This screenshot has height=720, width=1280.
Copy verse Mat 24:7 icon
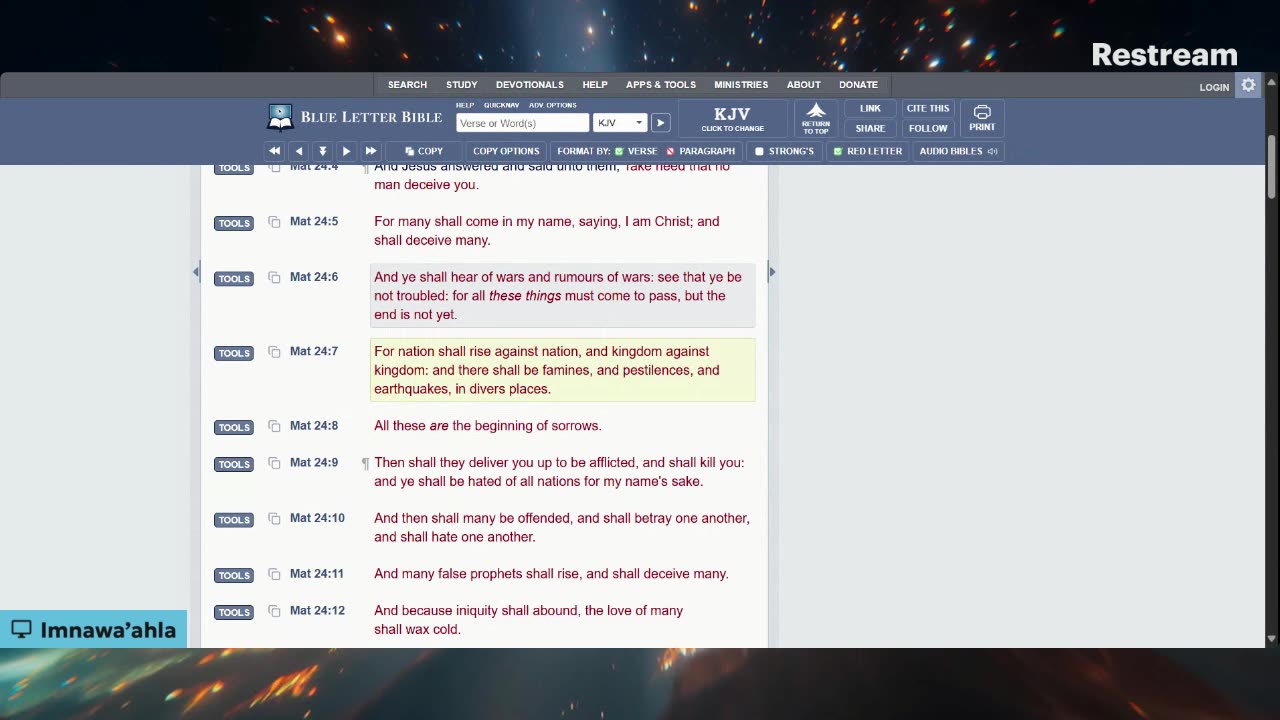click(x=274, y=352)
